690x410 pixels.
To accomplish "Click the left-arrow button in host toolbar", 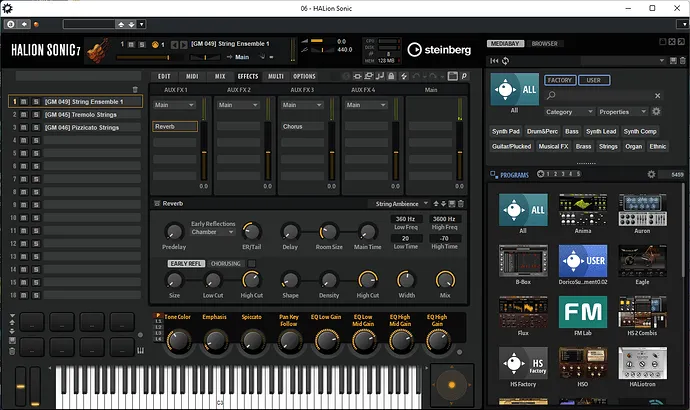I will pos(24,24).
